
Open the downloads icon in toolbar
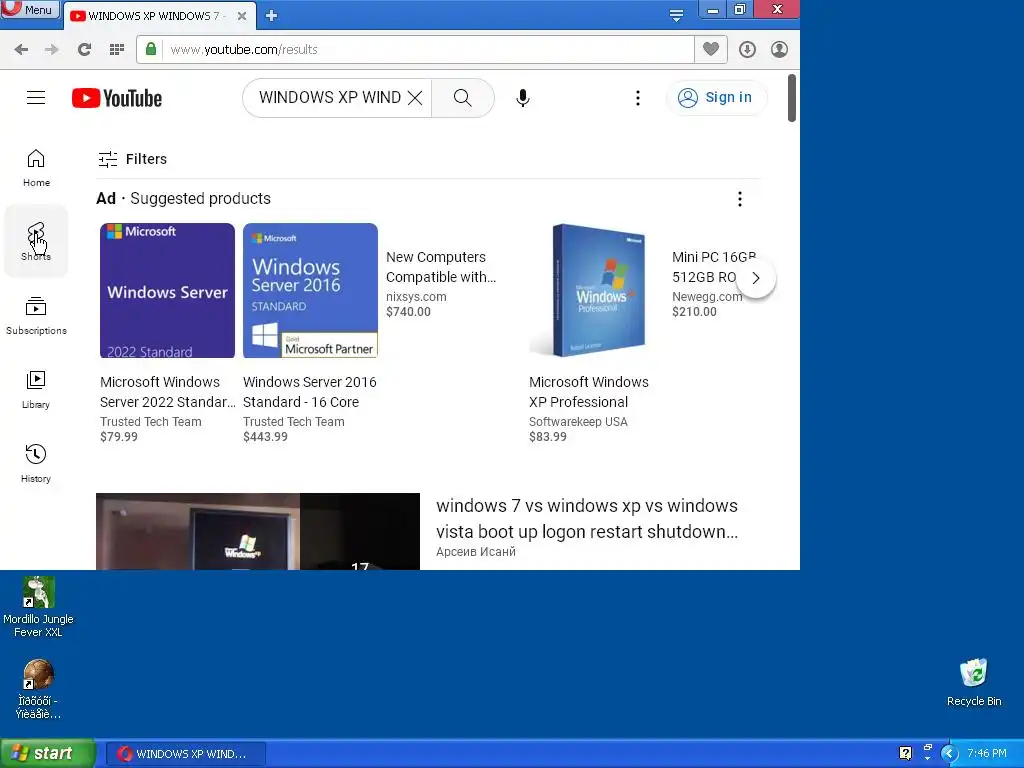pos(747,50)
